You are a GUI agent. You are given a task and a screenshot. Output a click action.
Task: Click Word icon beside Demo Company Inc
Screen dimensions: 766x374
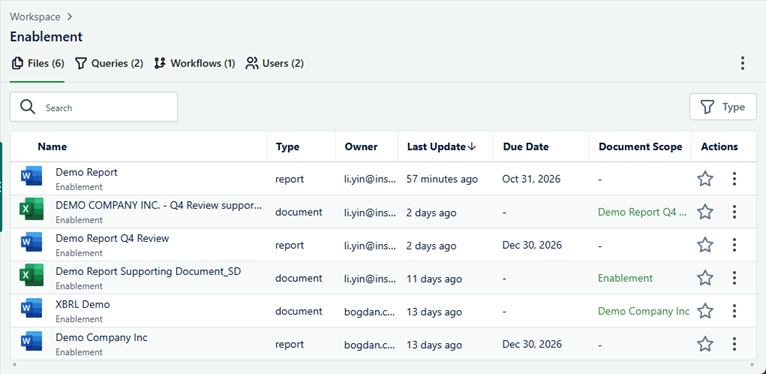(x=31, y=341)
